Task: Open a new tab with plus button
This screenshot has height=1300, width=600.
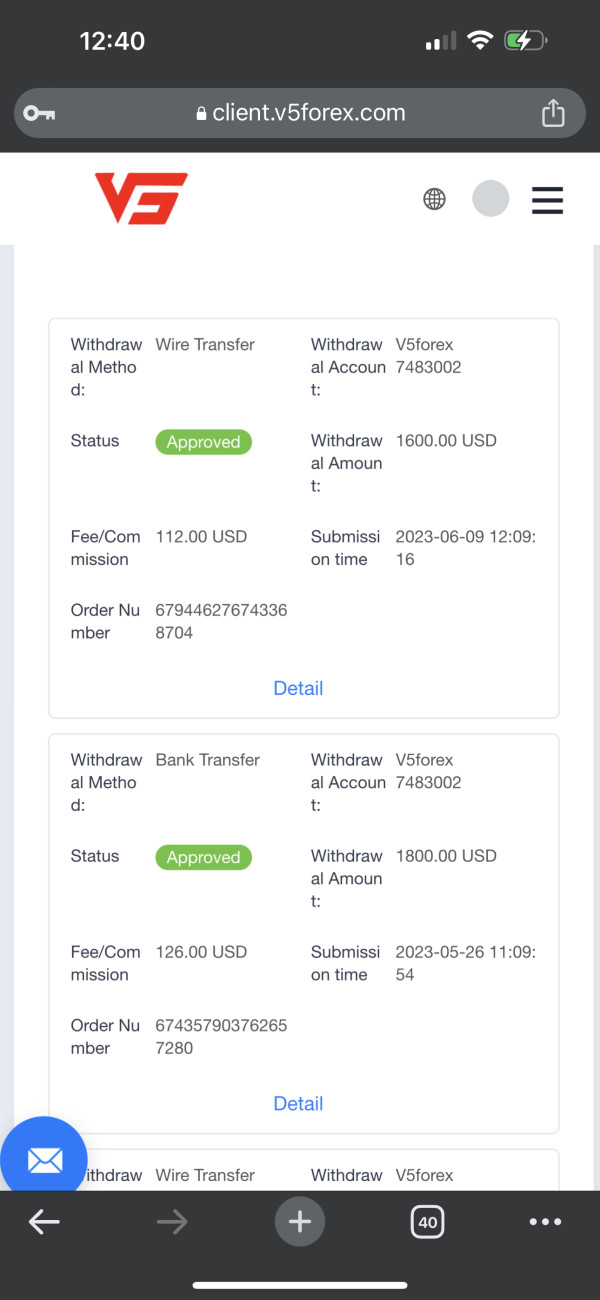Action: pyautogui.click(x=300, y=1221)
